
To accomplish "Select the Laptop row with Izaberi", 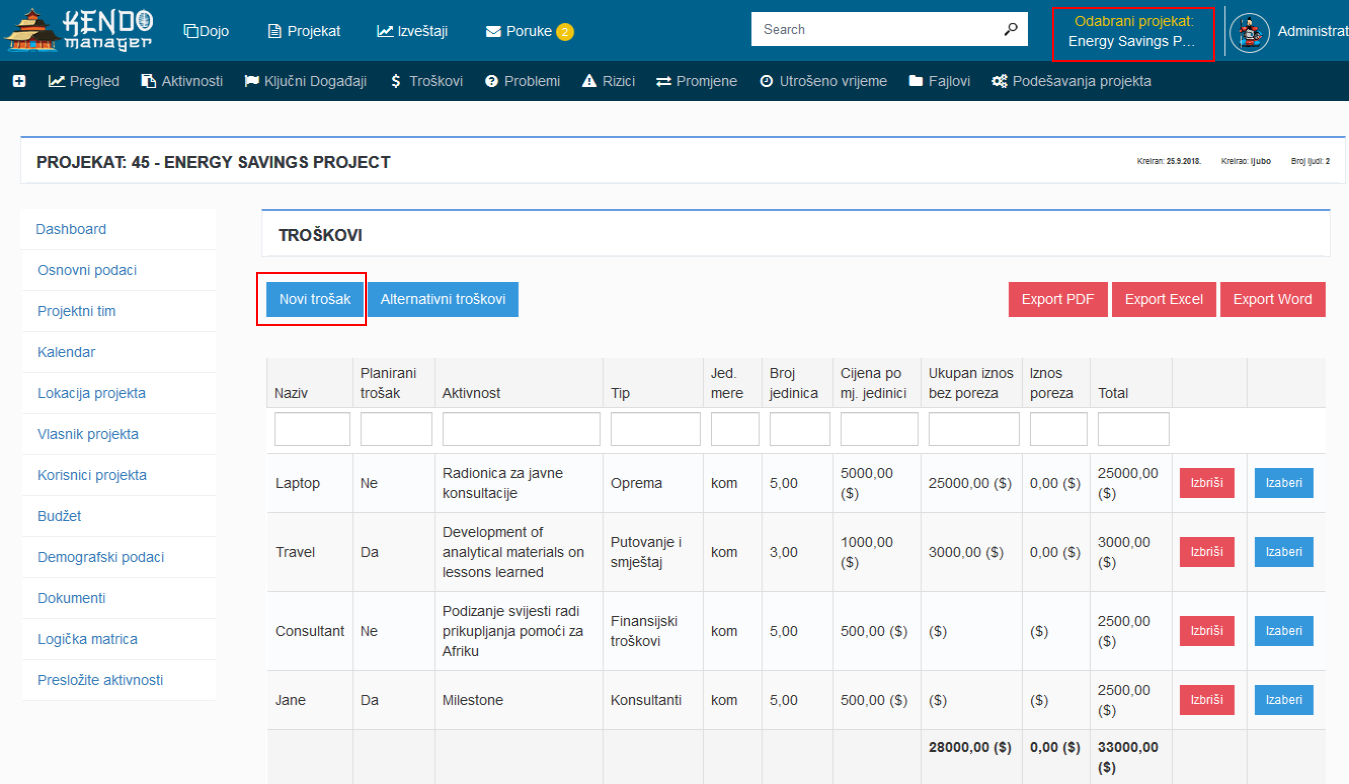I will click(1284, 483).
